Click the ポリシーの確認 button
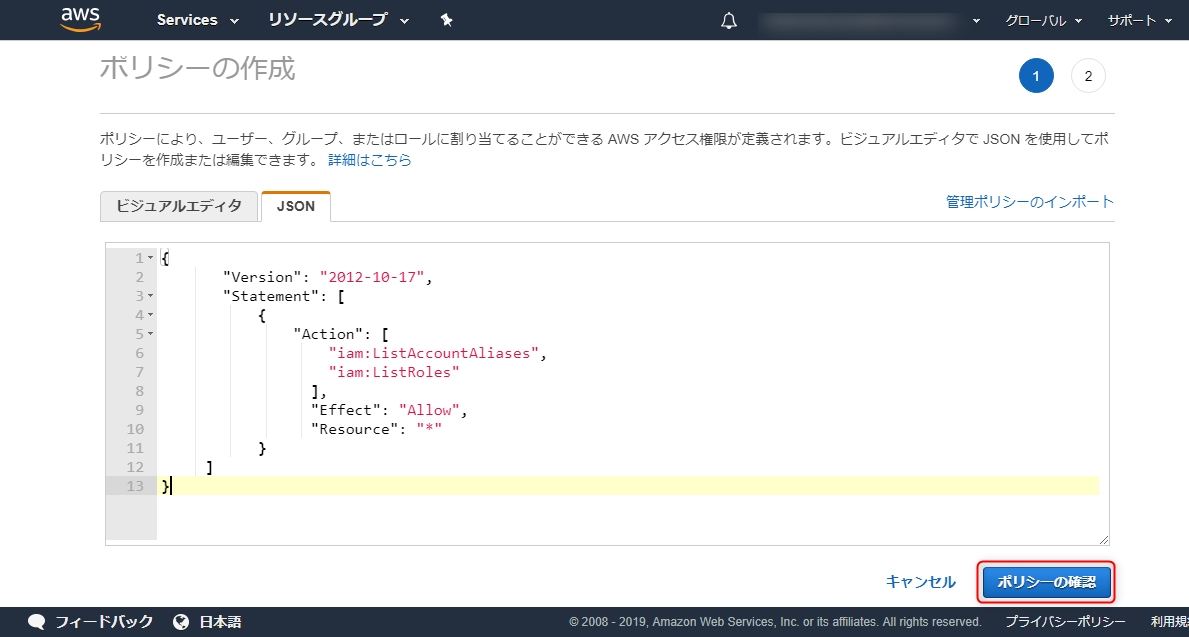The image size is (1189, 637). (1046, 582)
